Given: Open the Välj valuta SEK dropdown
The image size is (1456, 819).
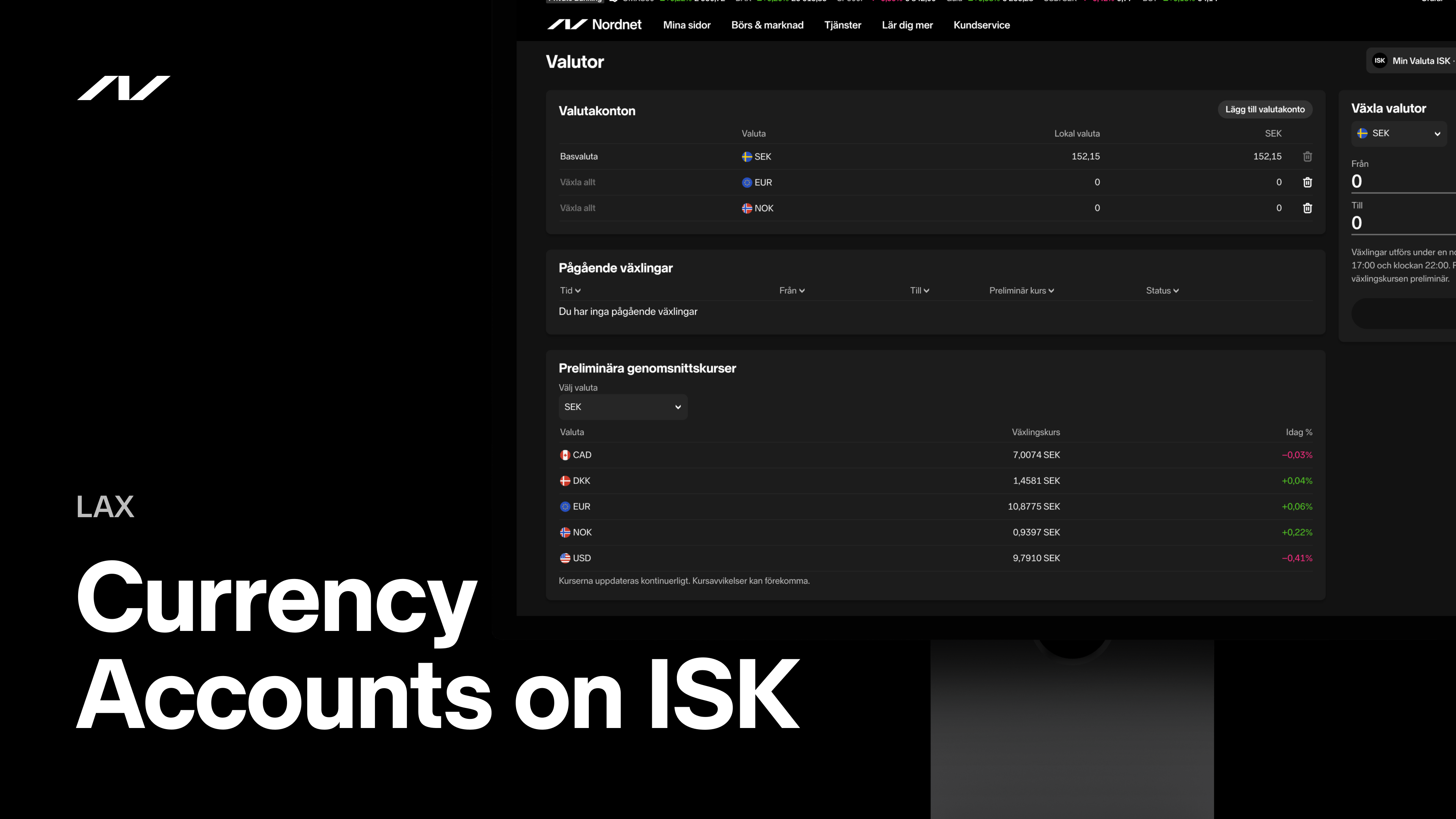Looking at the screenshot, I should [x=623, y=407].
